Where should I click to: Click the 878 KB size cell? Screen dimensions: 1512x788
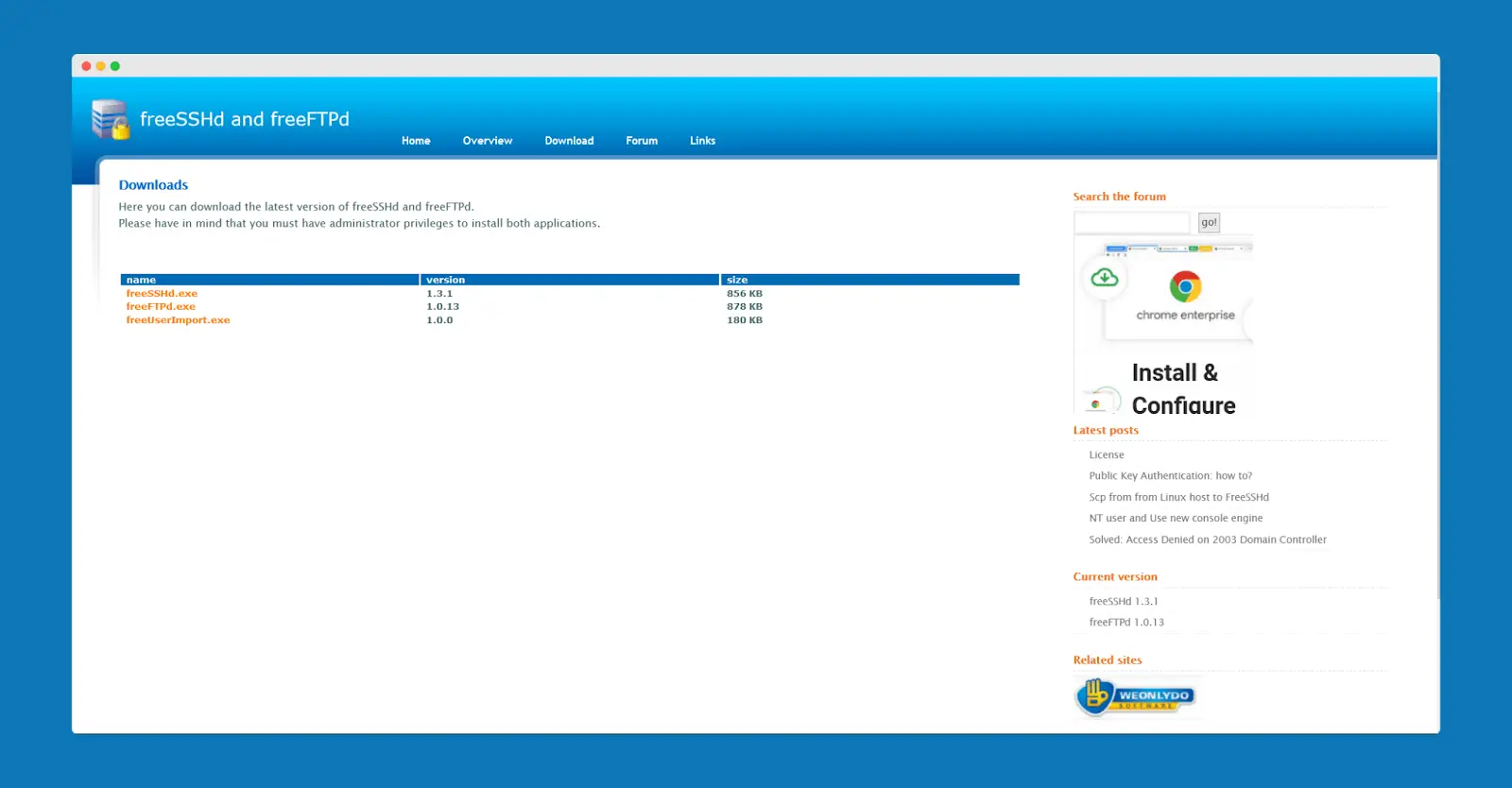745,307
